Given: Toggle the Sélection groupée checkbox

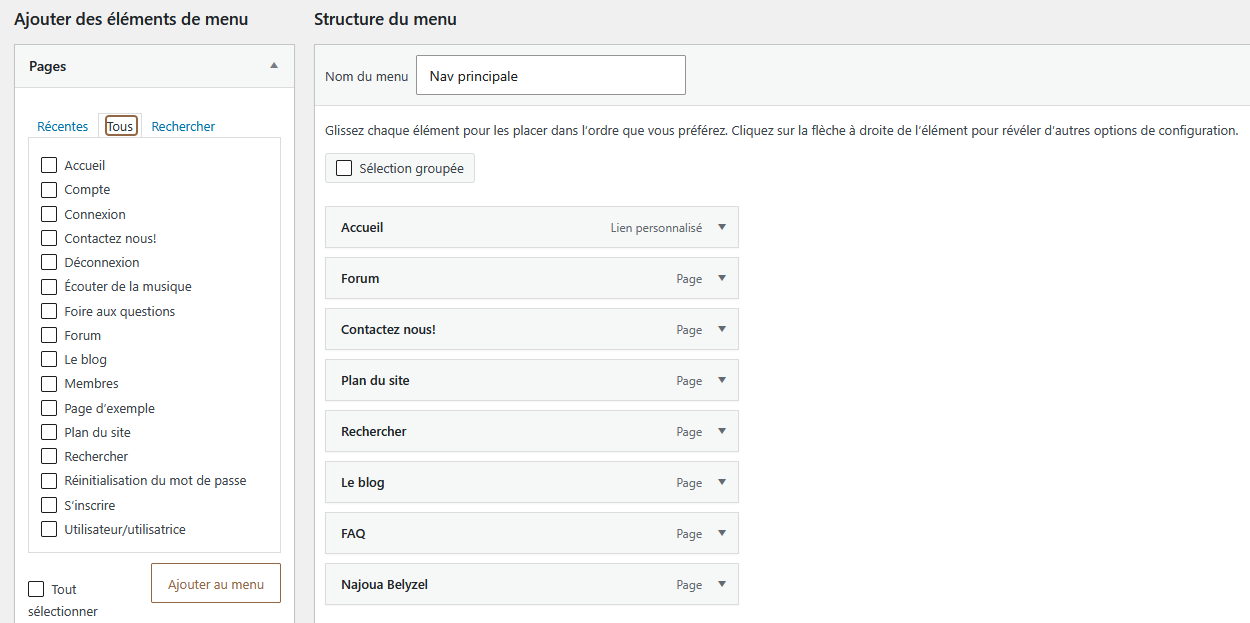Looking at the screenshot, I should (344, 168).
